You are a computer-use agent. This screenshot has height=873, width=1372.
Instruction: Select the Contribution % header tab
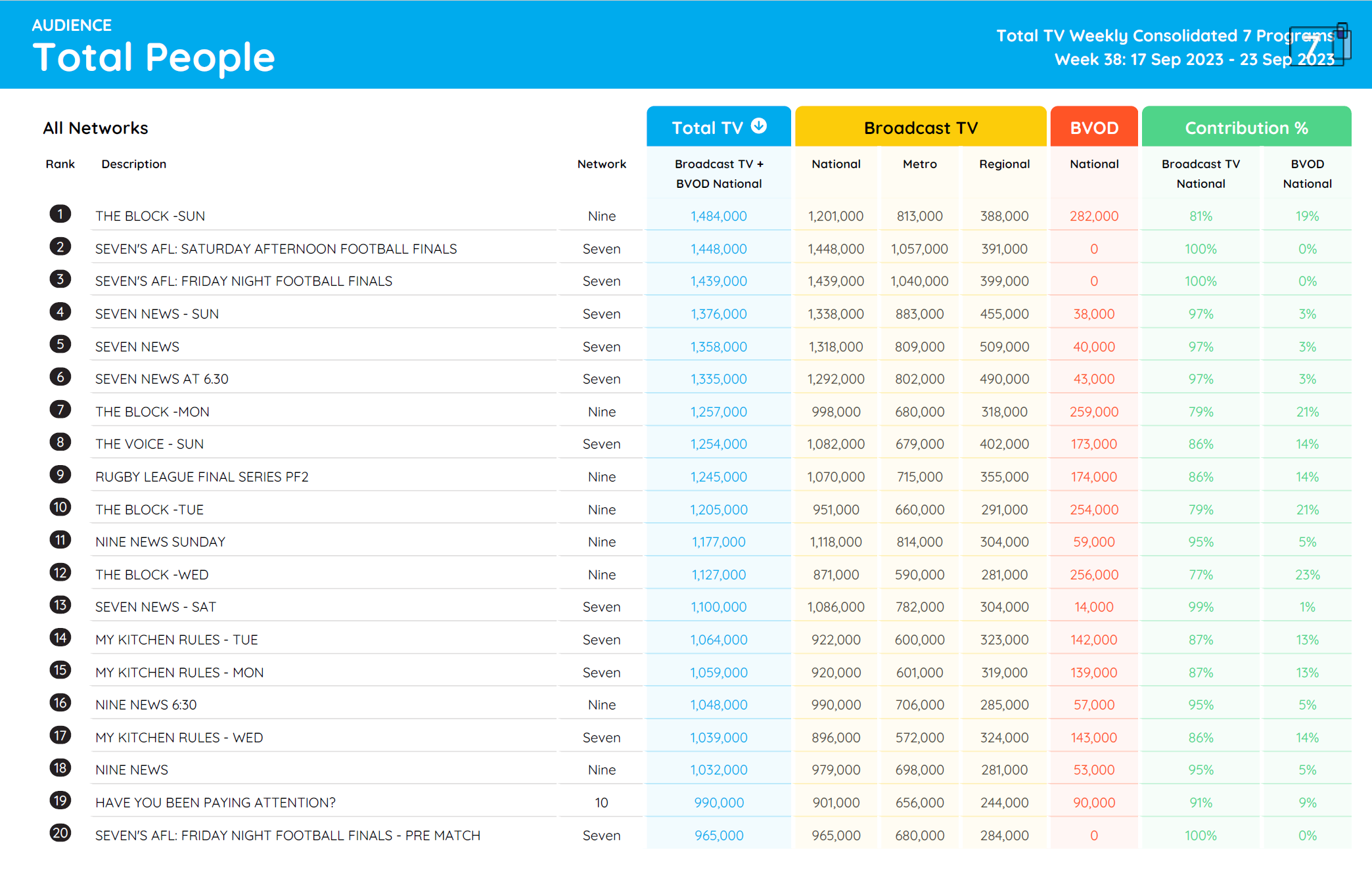pyautogui.click(x=1246, y=128)
